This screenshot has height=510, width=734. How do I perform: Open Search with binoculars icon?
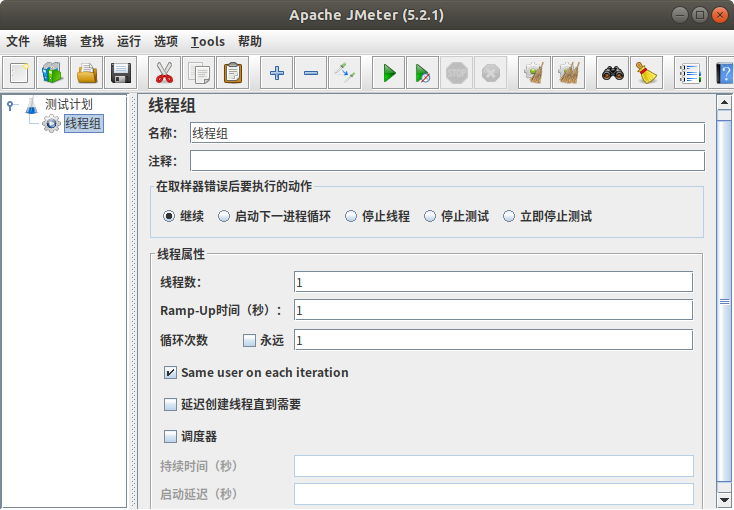[612, 73]
